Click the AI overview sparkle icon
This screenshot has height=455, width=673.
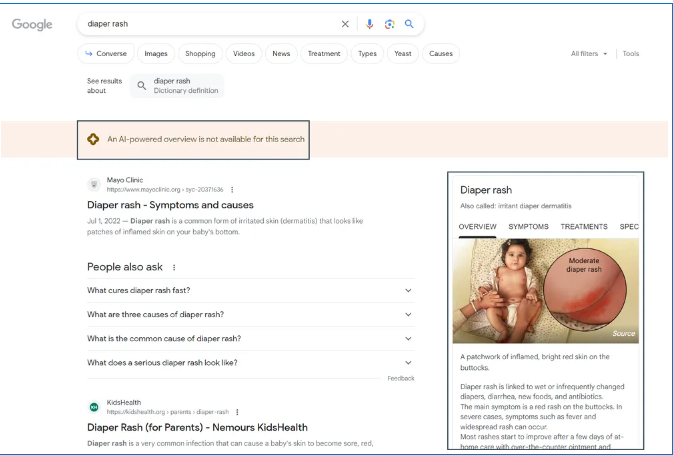point(93,139)
